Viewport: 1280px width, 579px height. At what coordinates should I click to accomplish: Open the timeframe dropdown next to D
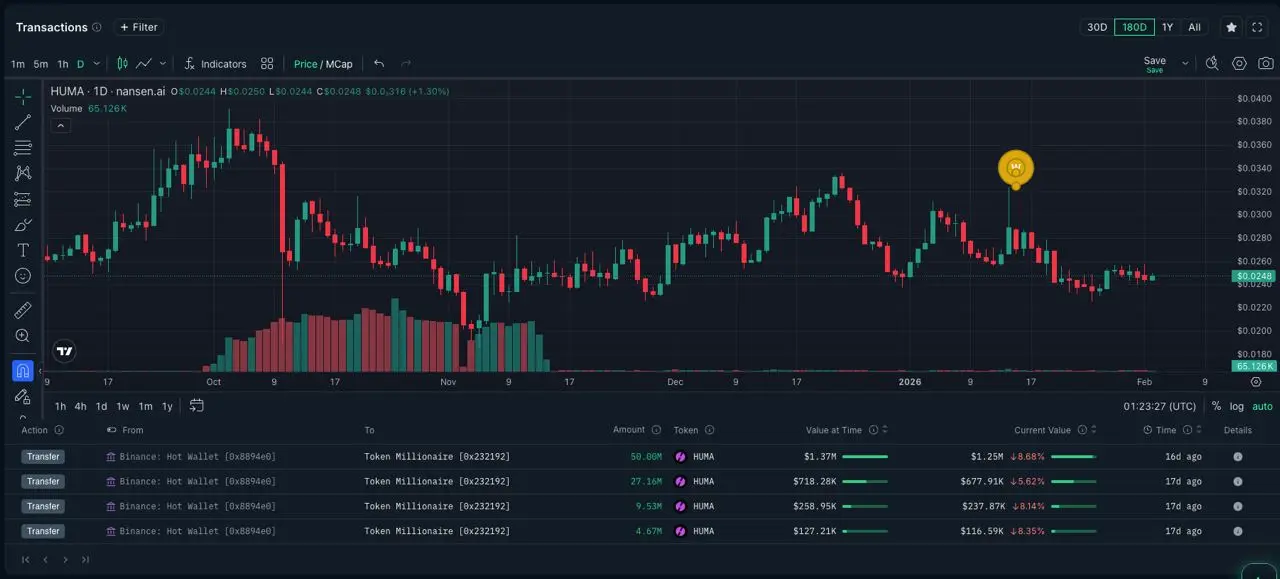click(x=97, y=63)
